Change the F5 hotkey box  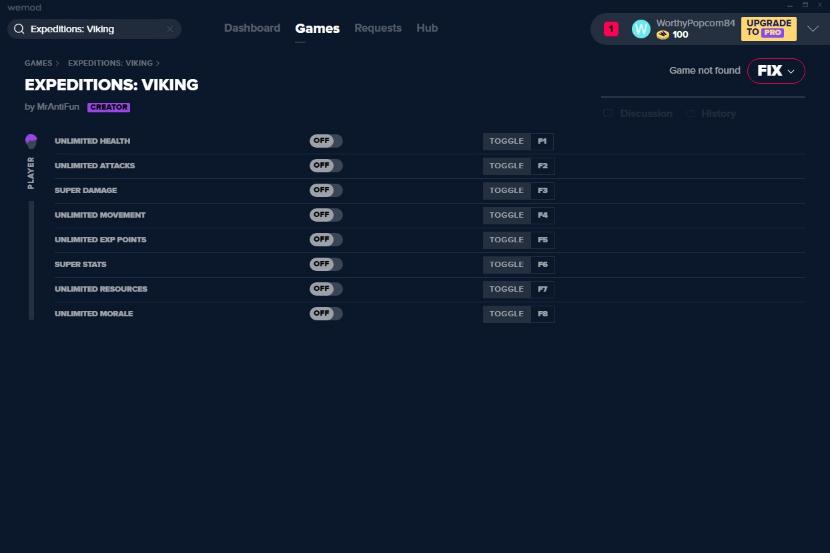(x=543, y=240)
